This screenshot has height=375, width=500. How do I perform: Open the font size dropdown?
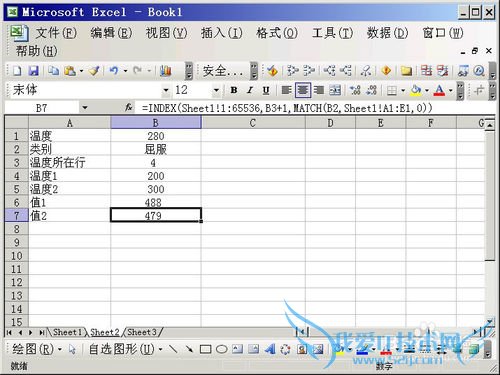pyautogui.click(x=216, y=90)
